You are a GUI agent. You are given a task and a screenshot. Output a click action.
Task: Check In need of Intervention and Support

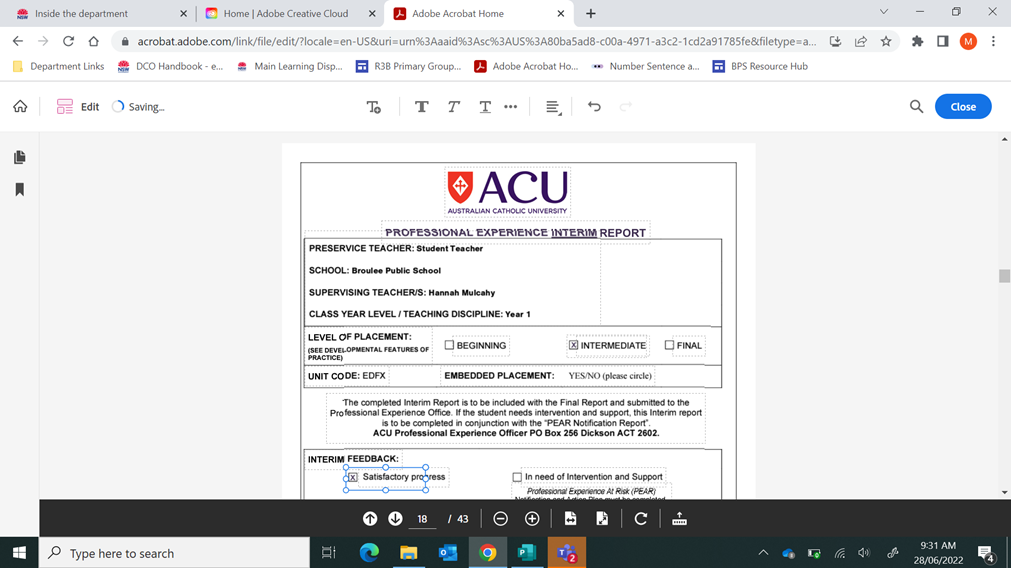(517, 478)
